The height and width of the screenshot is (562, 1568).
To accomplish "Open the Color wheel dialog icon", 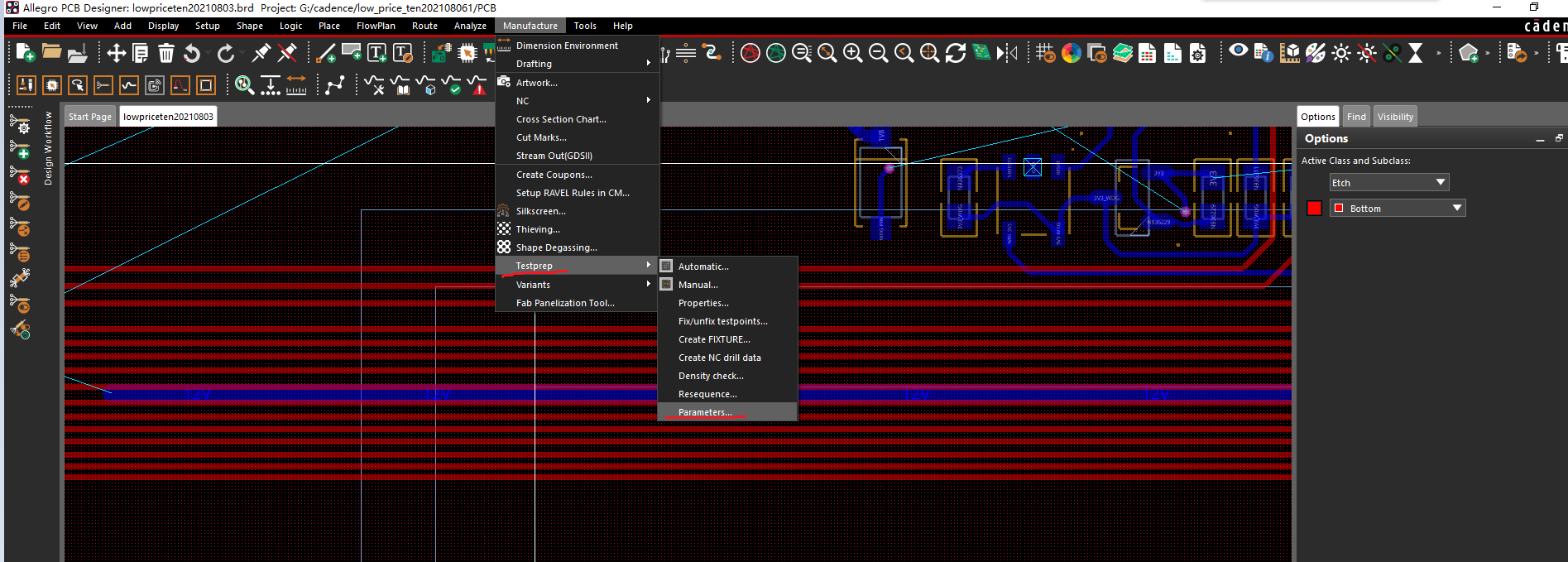I will tap(1072, 54).
